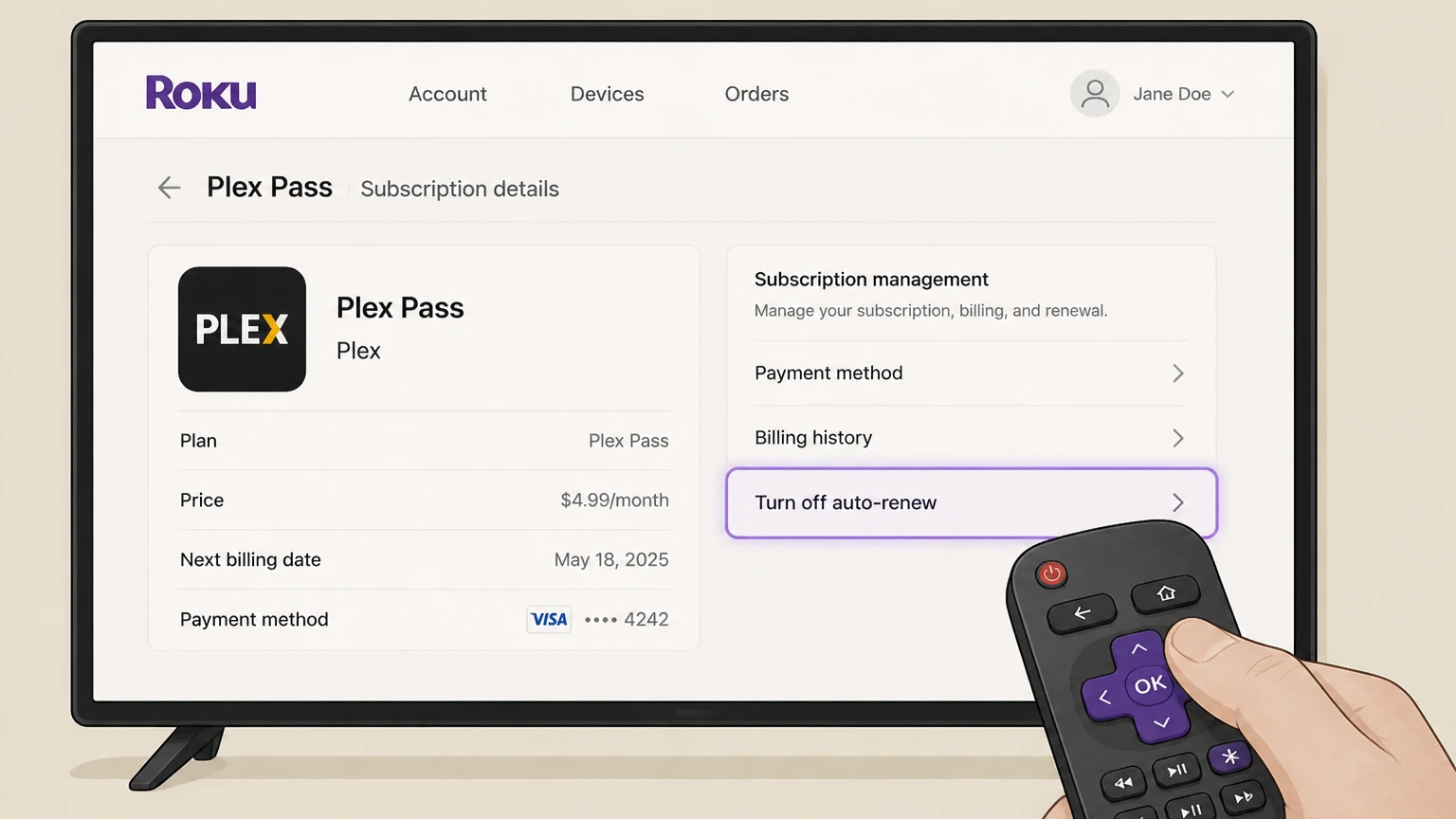Open Payment method in Subscription management
1456x819 pixels.
(971, 373)
